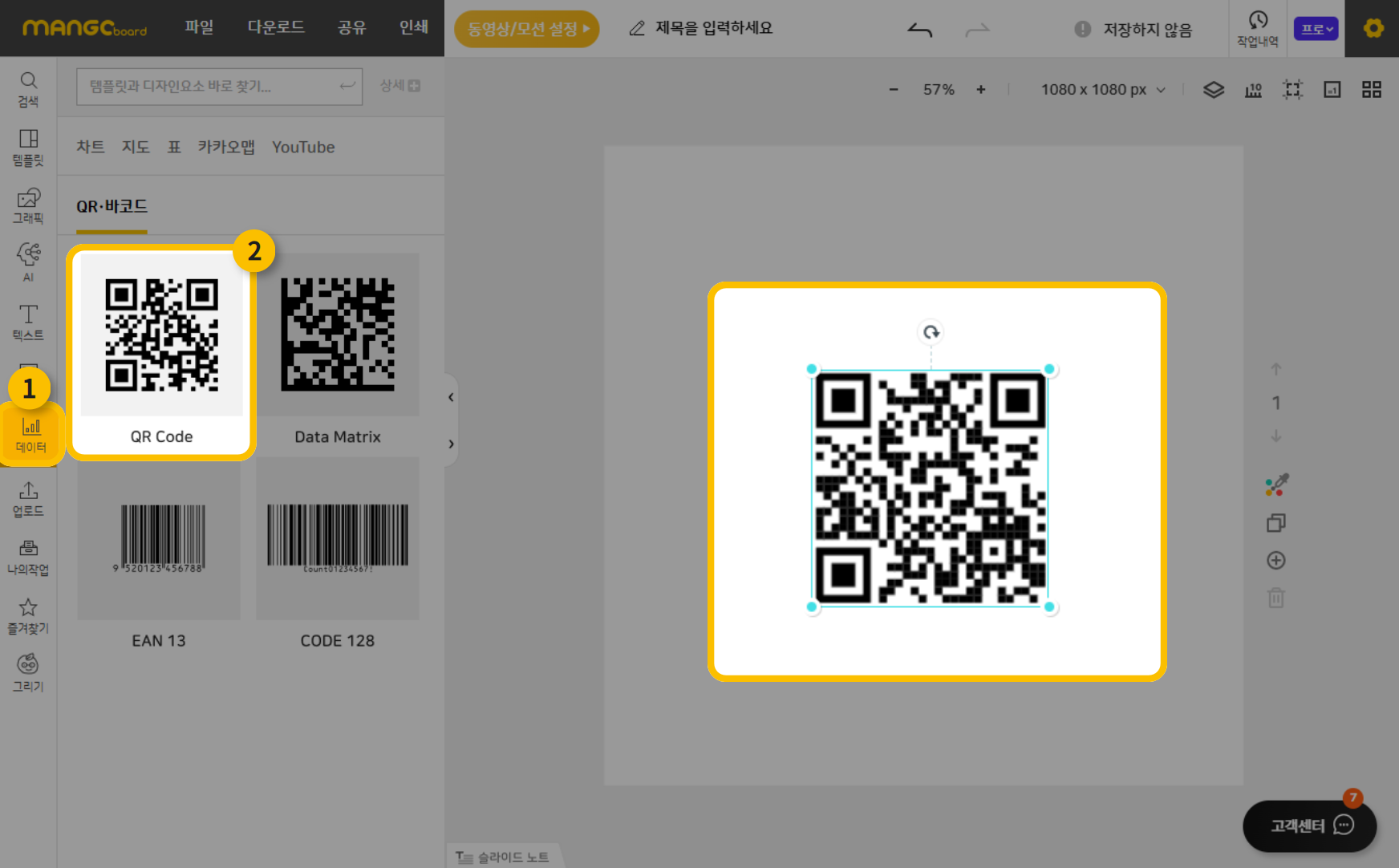
Task: Select the QR code on canvas
Action: pyautogui.click(x=931, y=488)
